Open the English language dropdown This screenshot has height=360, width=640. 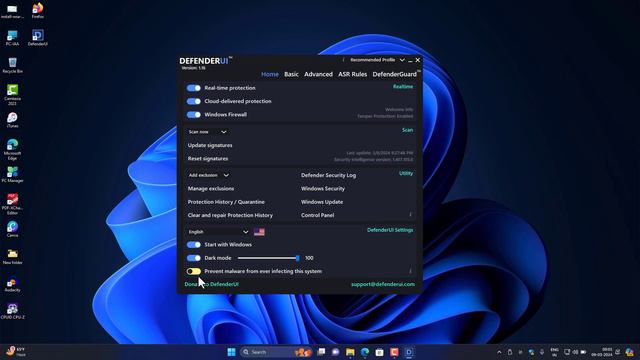tap(218, 232)
